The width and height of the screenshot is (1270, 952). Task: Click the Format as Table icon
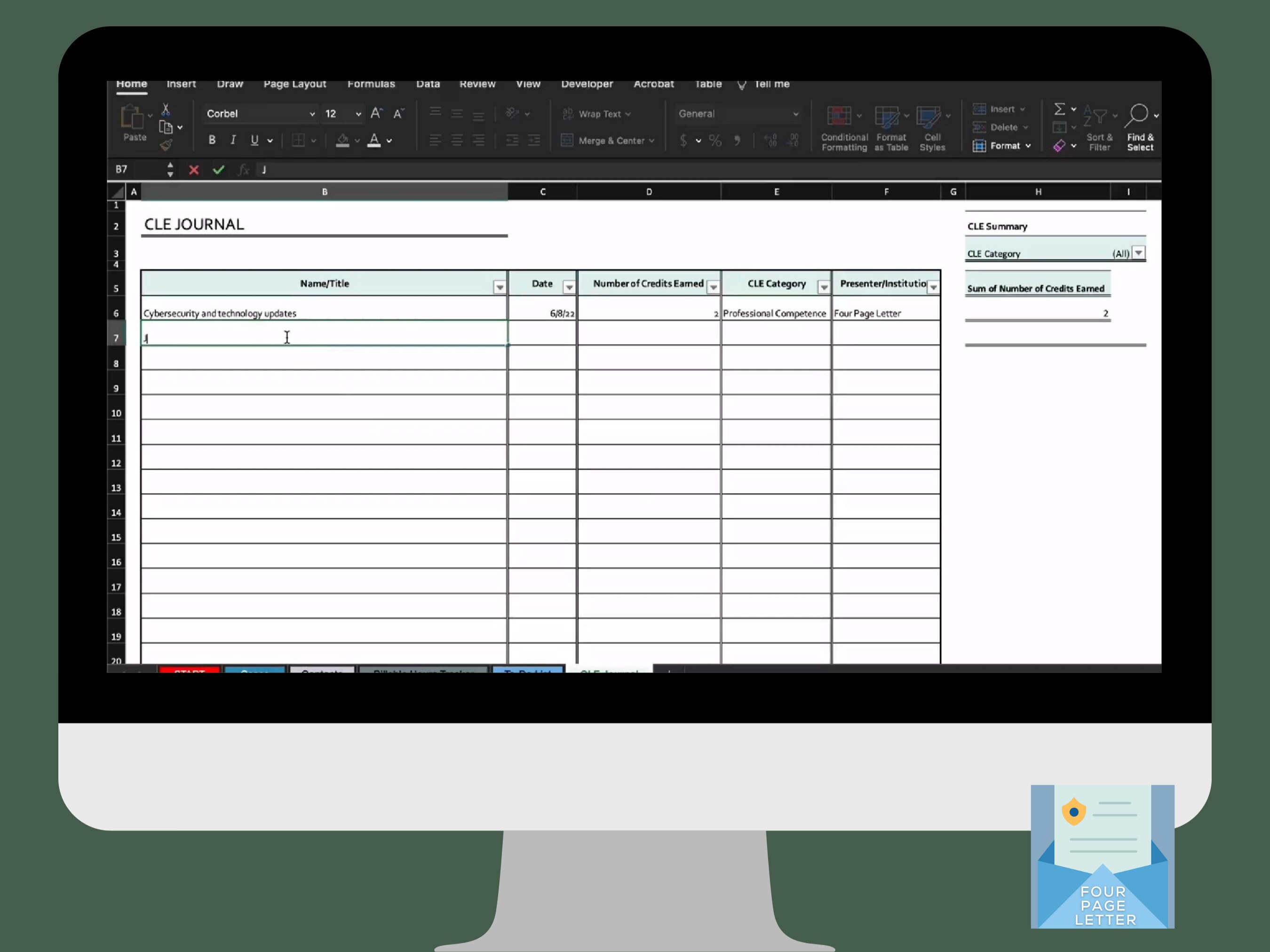pos(890,128)
